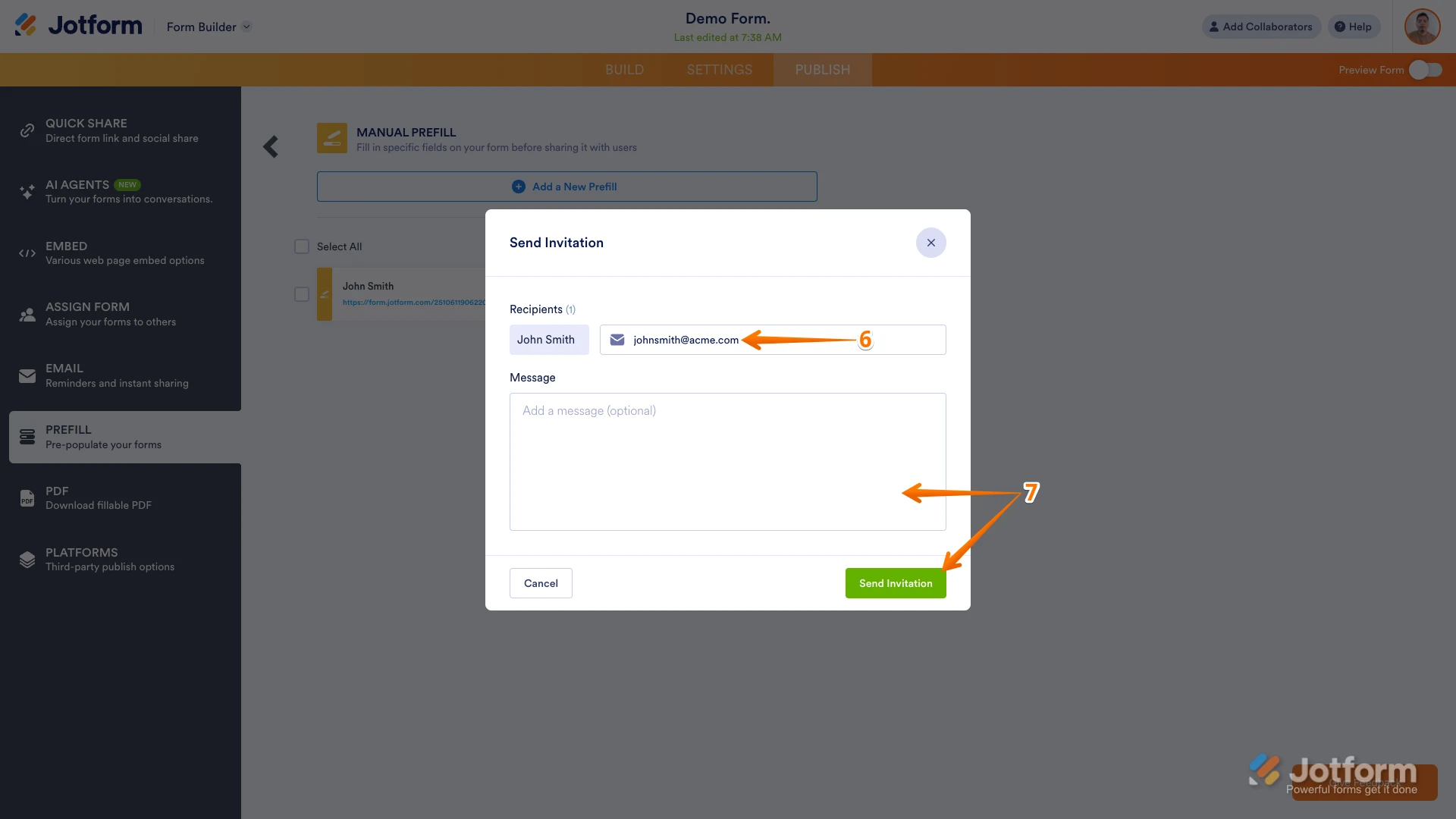Click the Jotform logo icon

click(25, 25)
